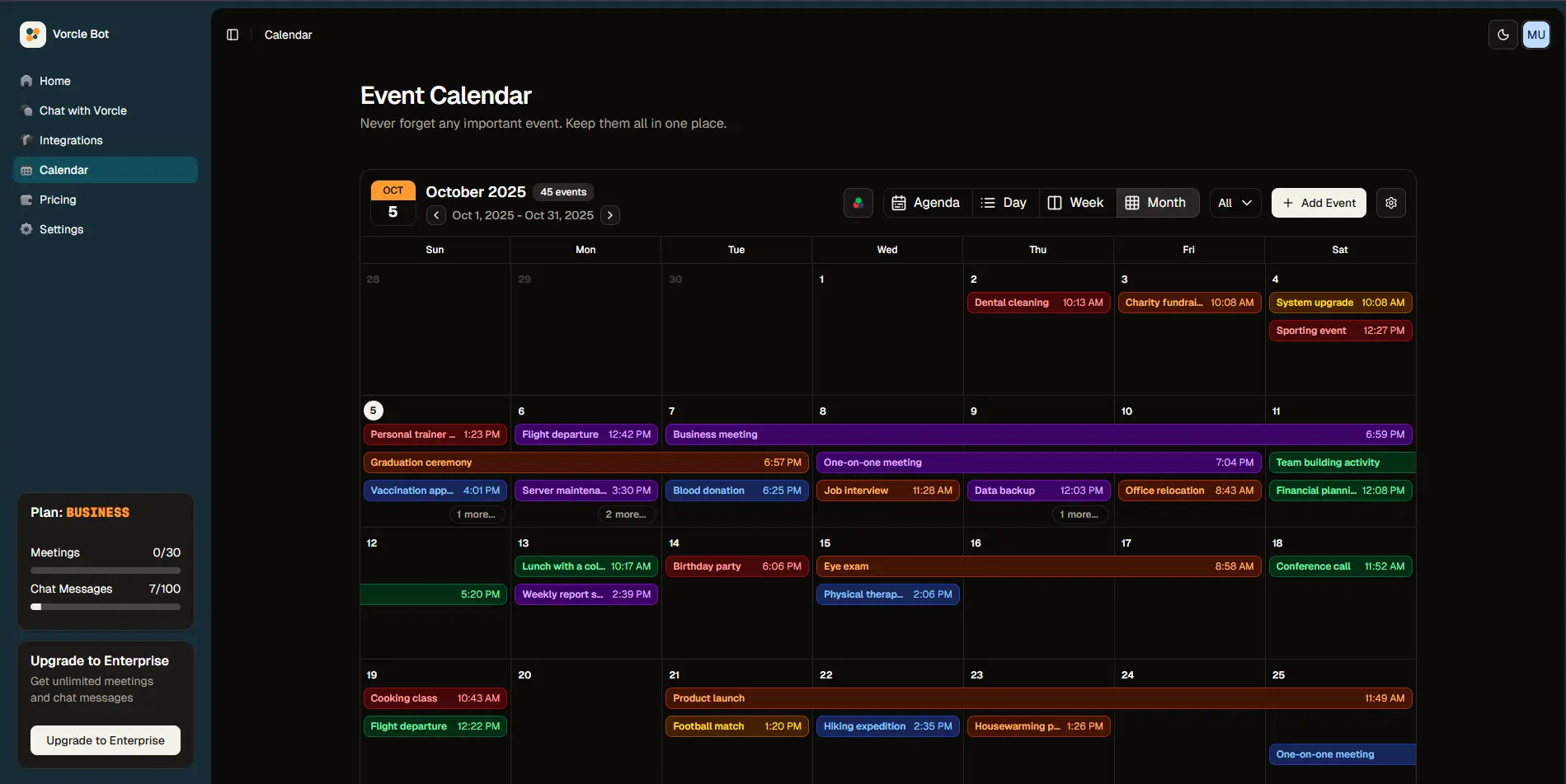Click the Vorcle Bot logo

click(x=32, y=34)
